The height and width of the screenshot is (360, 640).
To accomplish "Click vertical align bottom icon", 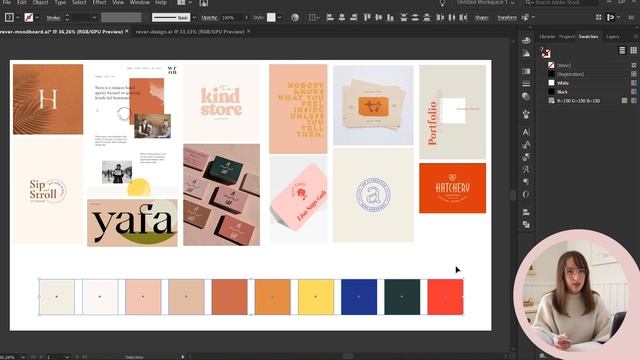I will [391, 18].
